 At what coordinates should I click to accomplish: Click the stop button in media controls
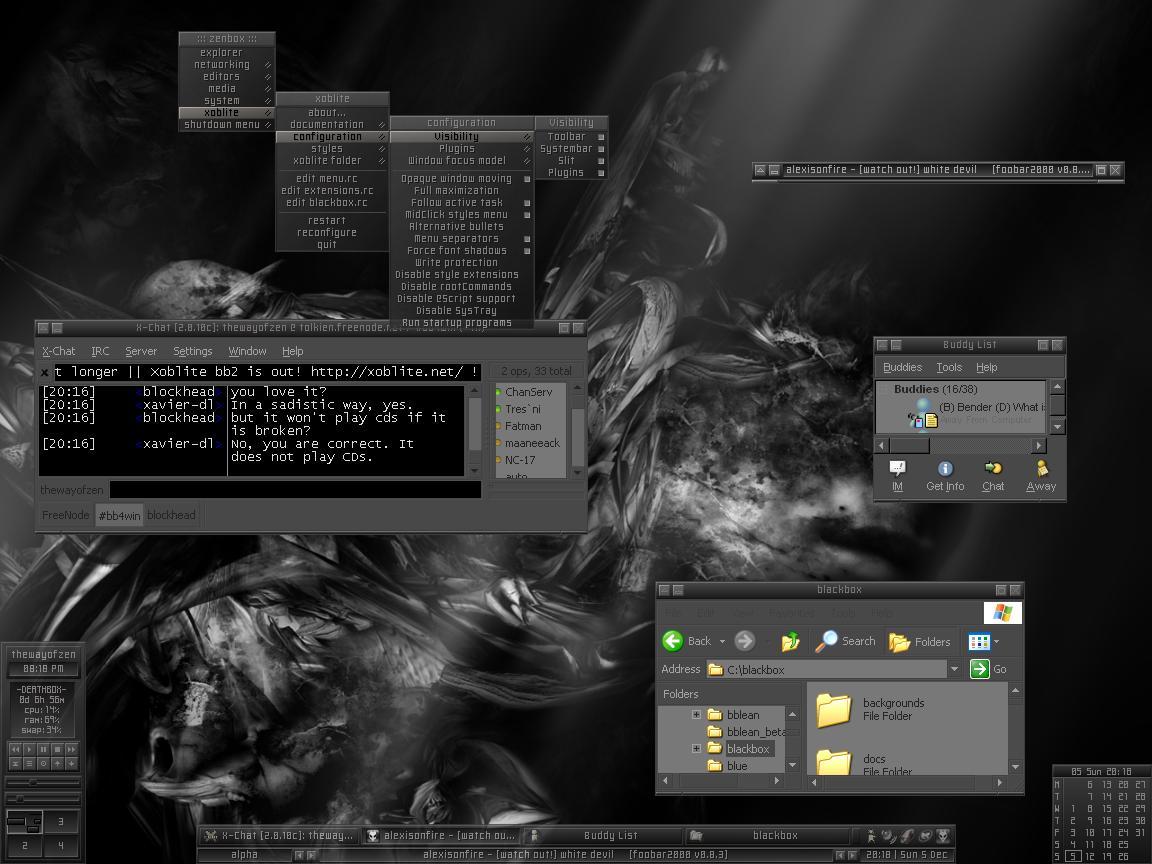[x=57, y=749]
